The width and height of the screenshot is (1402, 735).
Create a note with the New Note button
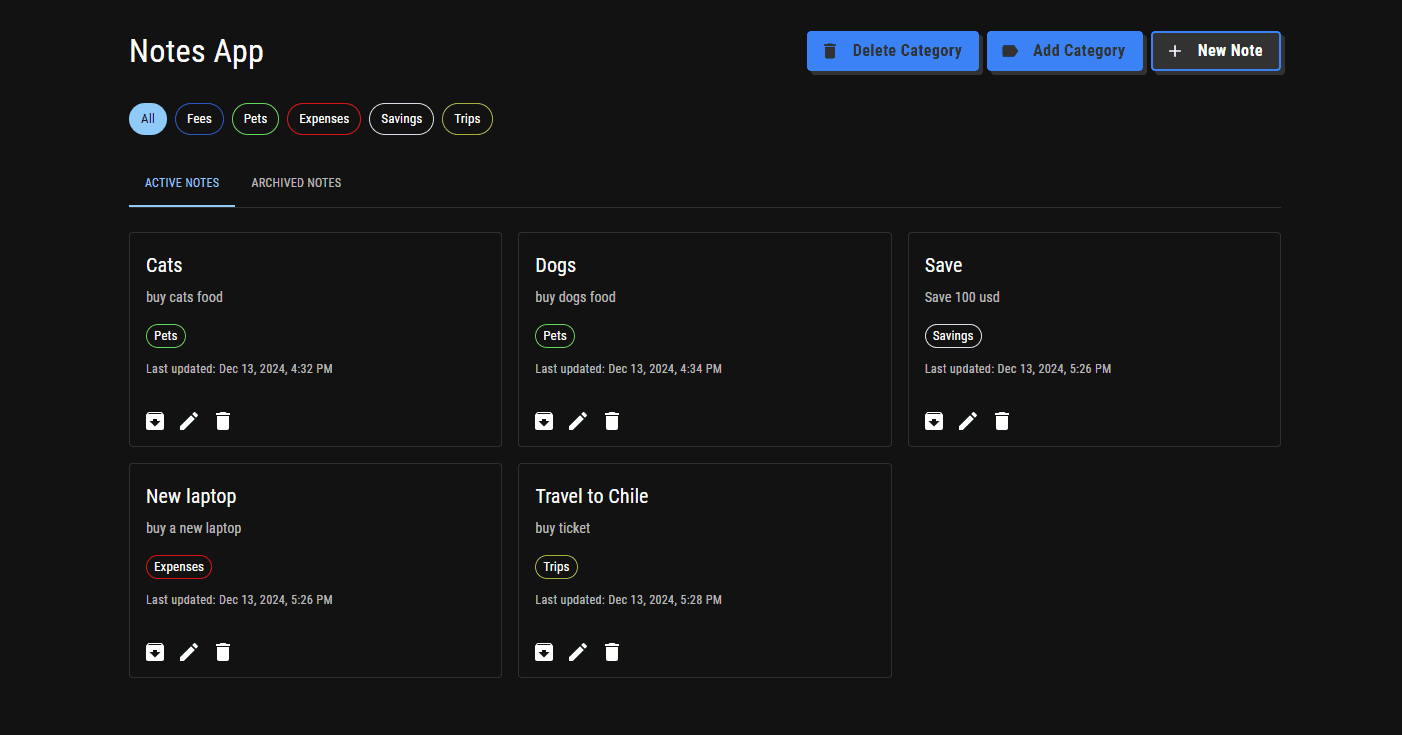pyautogui.click(x=1216, y=51)
